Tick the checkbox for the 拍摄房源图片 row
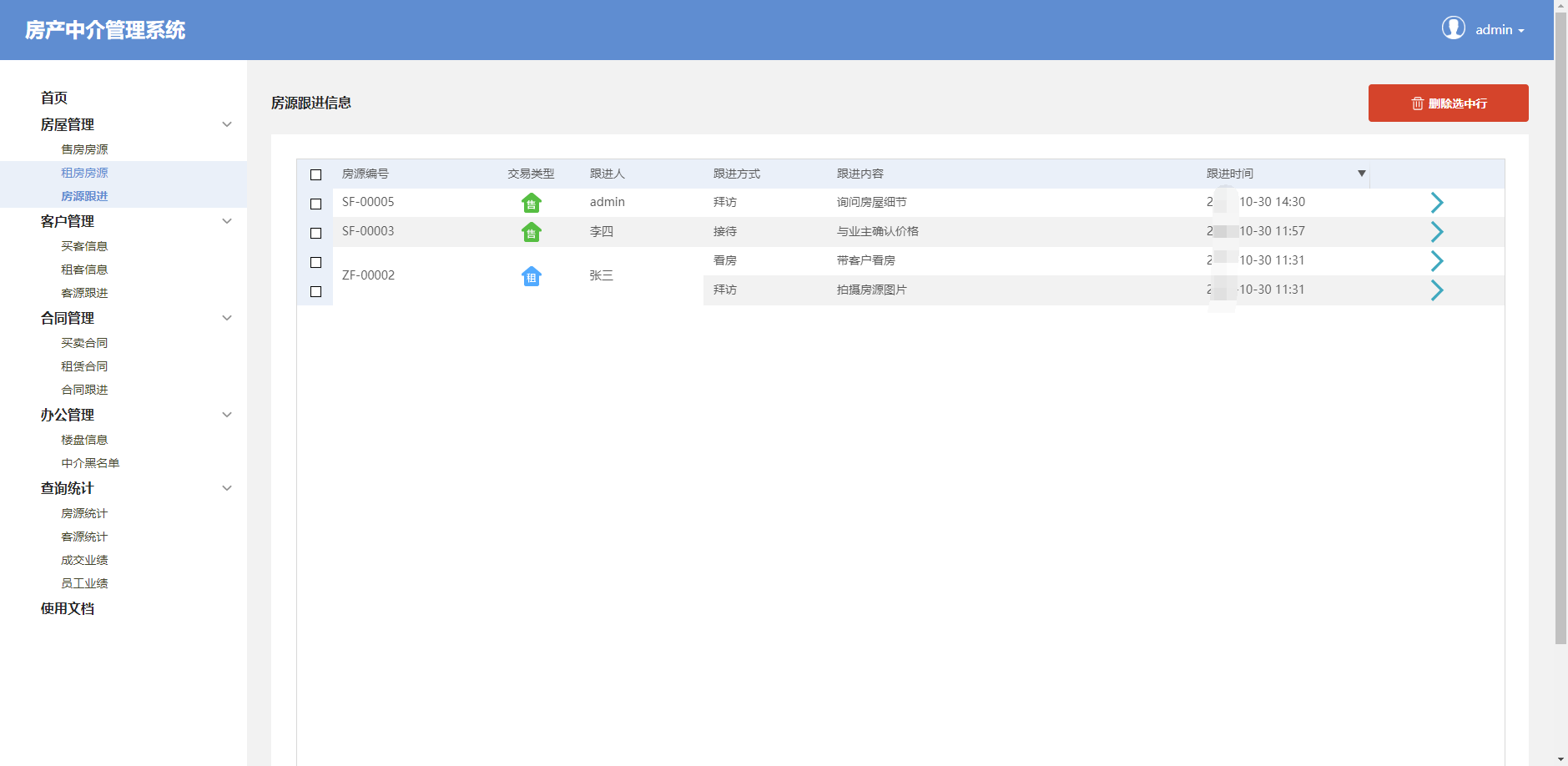 click(x=315, y=291)
